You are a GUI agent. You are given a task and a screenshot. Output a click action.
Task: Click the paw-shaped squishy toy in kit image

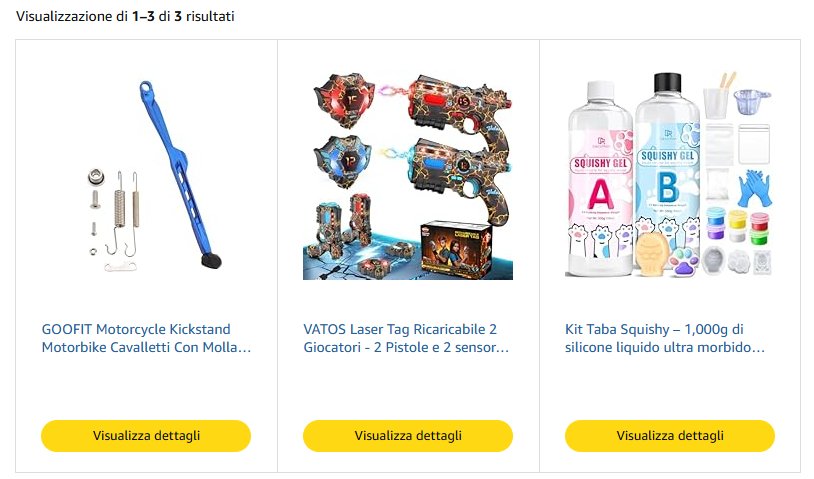[684, 262]
